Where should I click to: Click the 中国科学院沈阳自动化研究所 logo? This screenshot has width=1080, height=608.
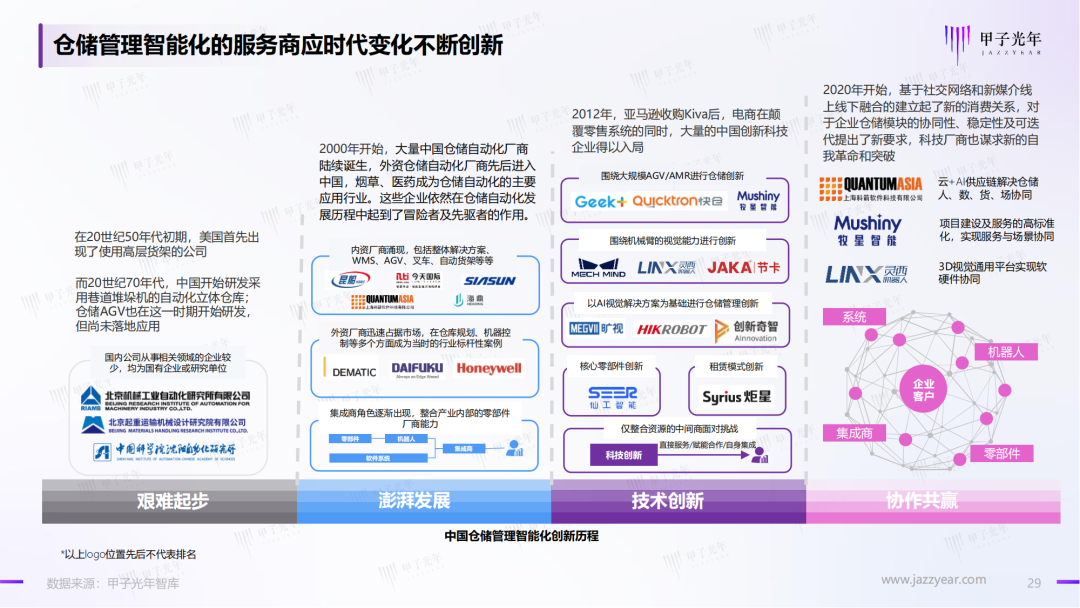(x=164, y=451)
